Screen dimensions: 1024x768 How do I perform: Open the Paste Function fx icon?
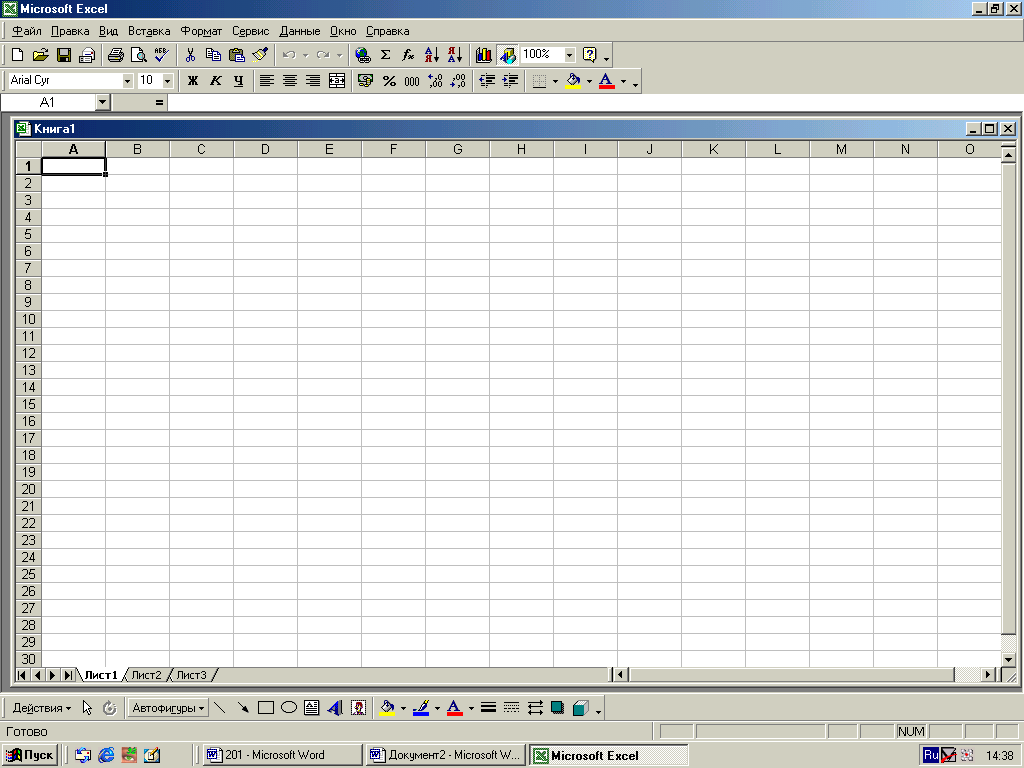pyautogui.click(x=408, y=55)
